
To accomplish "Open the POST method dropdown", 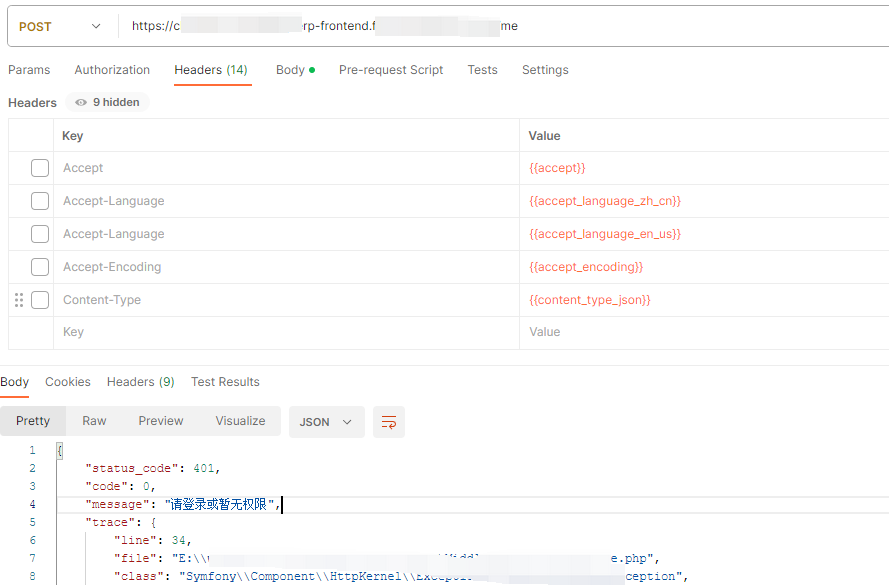I will tap(60, 26).
